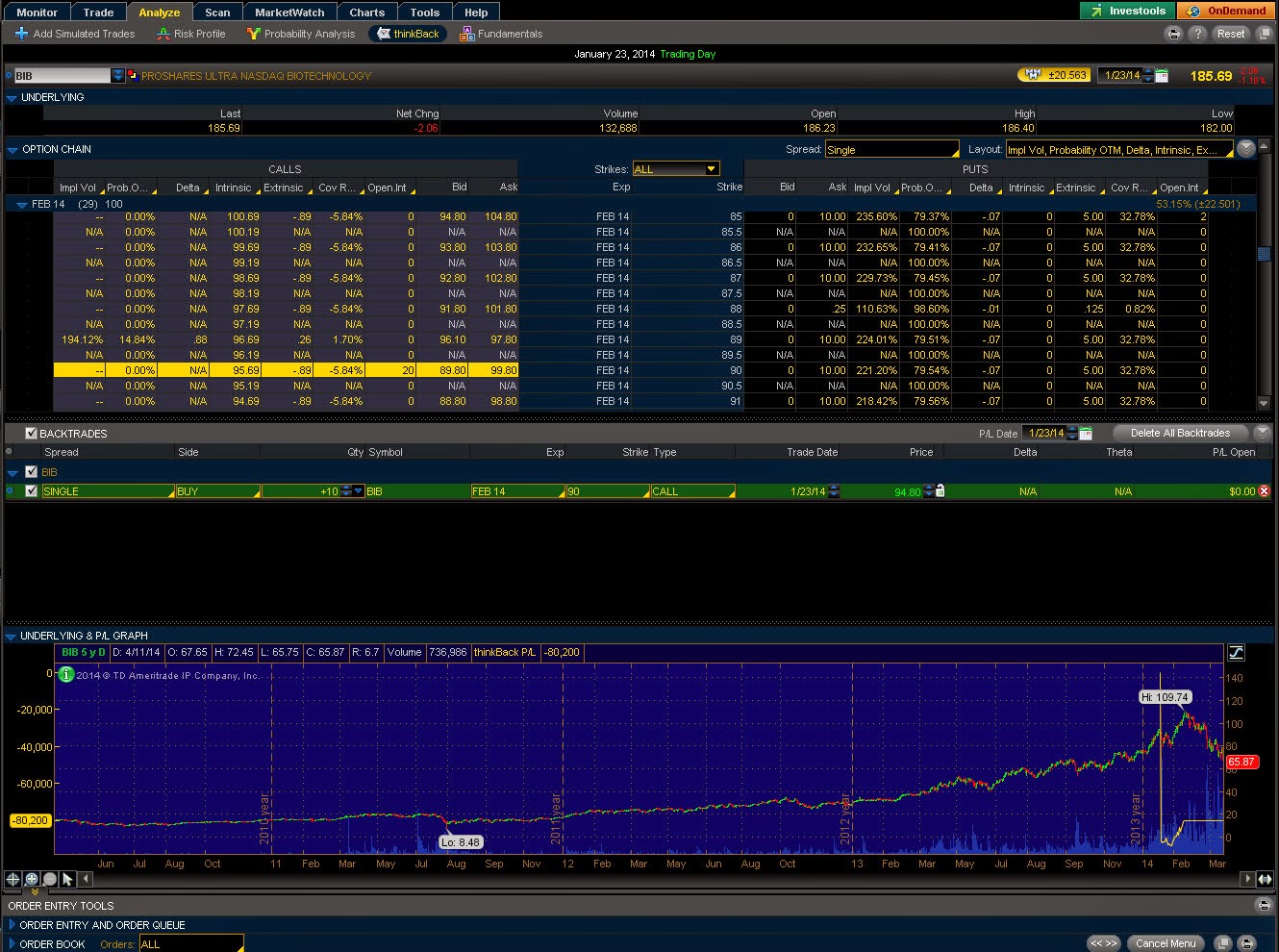Click the double-chevron handle above Order Entry Tools
This screenshot has width=1279, height=952.
click(35, 892)
